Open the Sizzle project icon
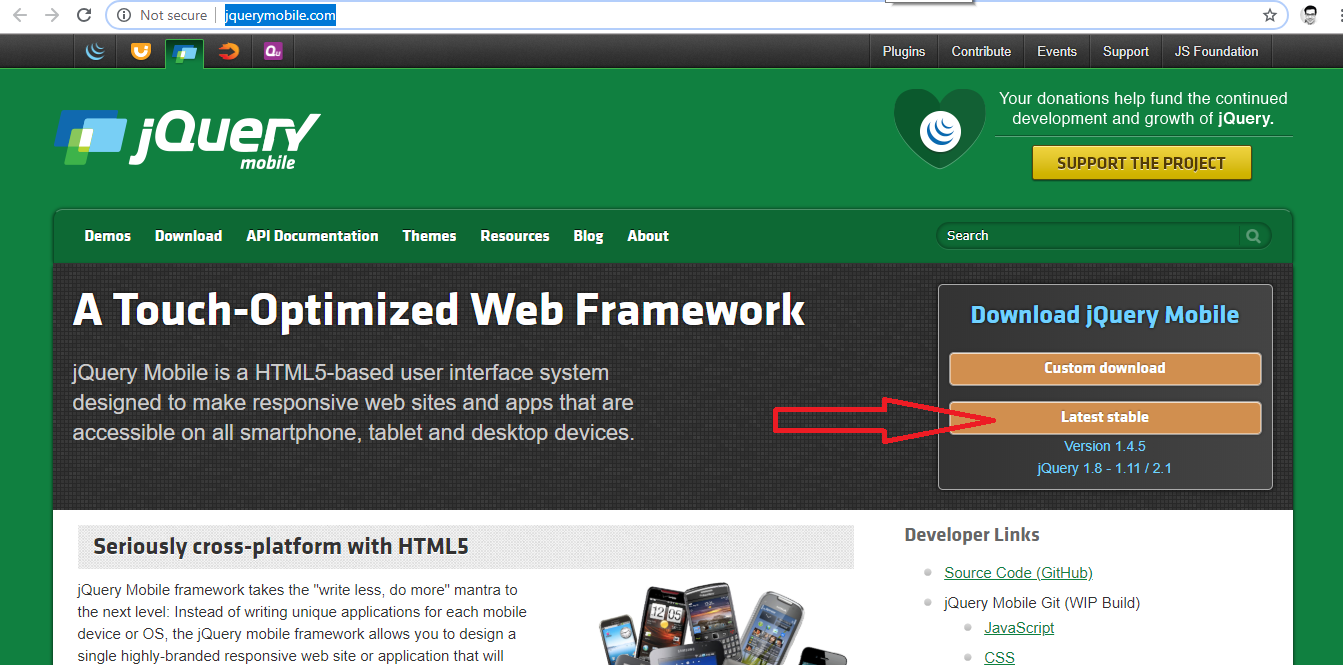 pyautogui.click(x=229, y=52)
